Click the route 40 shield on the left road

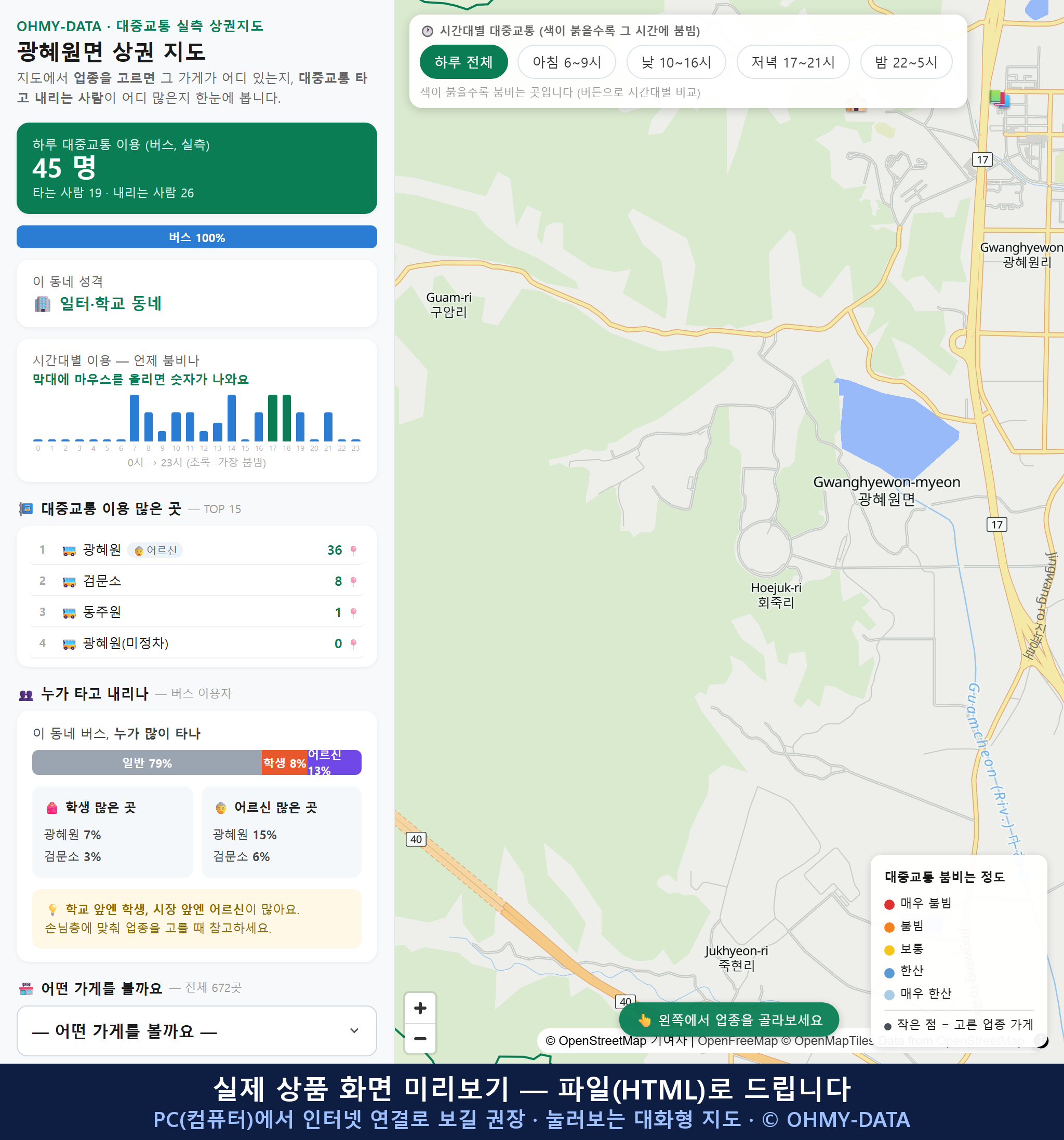click(x=416, y=839)
